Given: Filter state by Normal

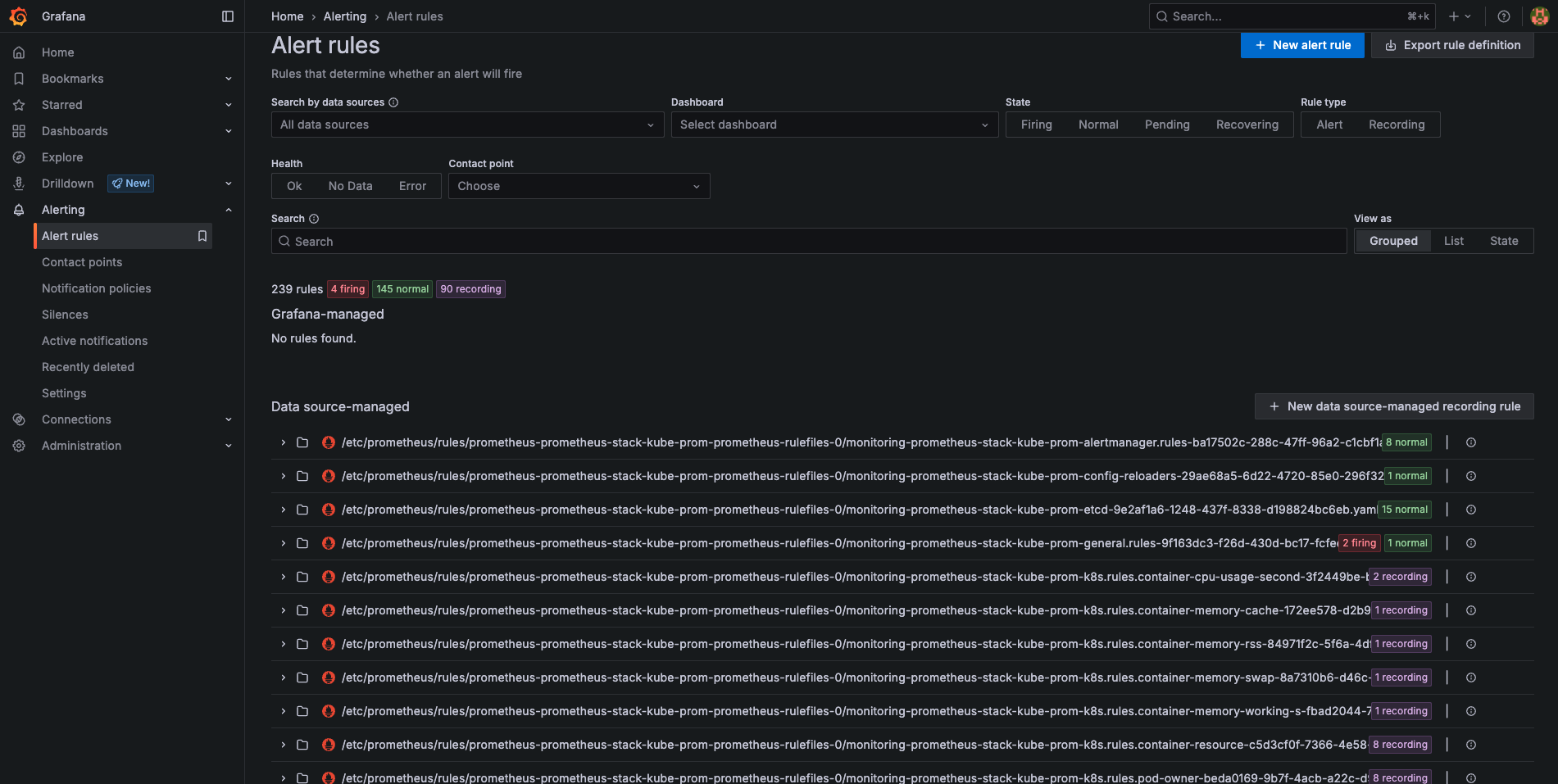Looking at the screenshot, I should point(1098,125).
